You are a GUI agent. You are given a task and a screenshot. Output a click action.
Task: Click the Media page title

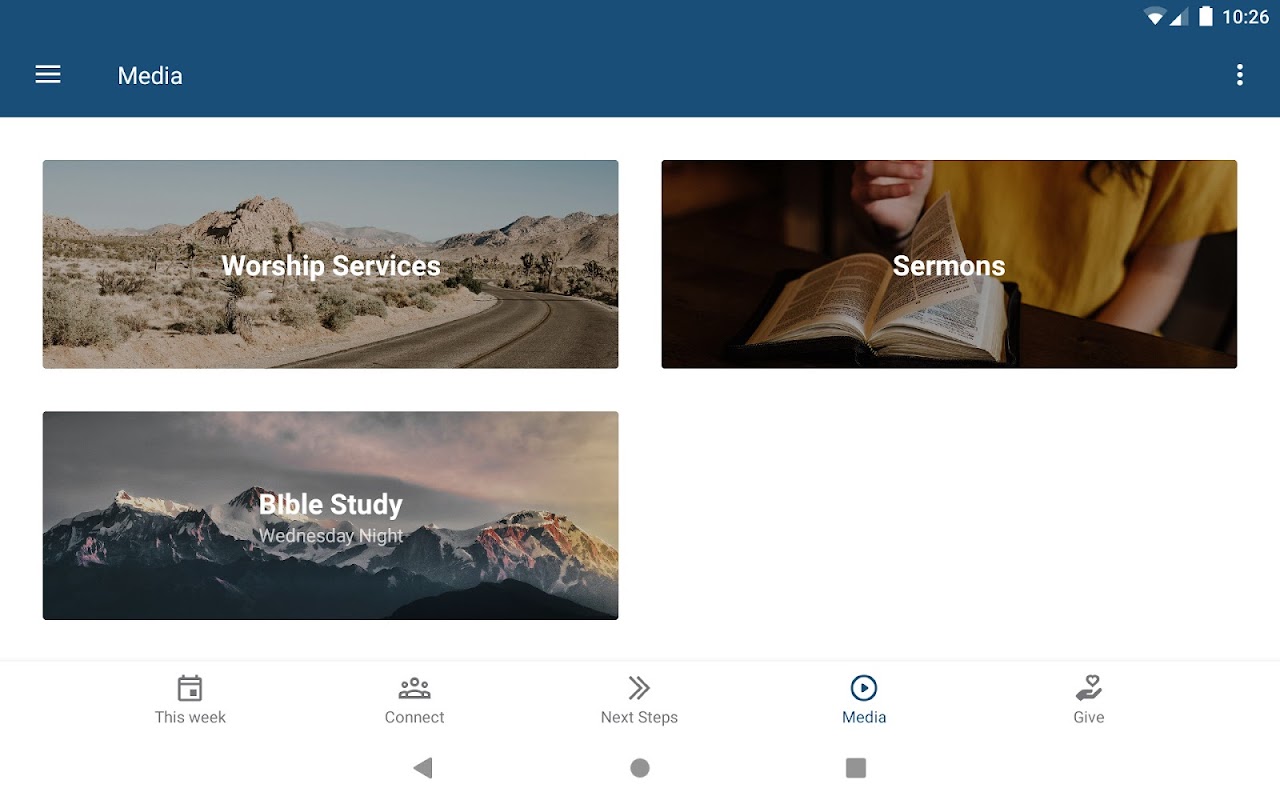150,76
